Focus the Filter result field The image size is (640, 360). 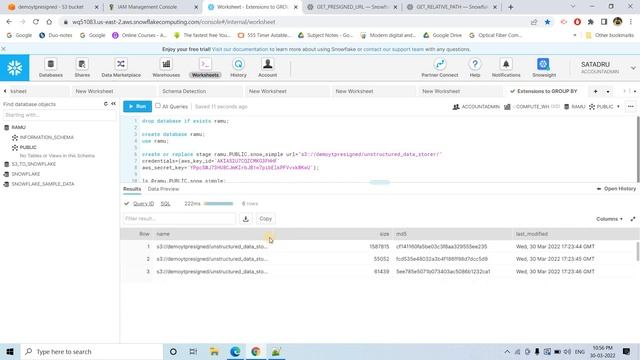point(179,219)
